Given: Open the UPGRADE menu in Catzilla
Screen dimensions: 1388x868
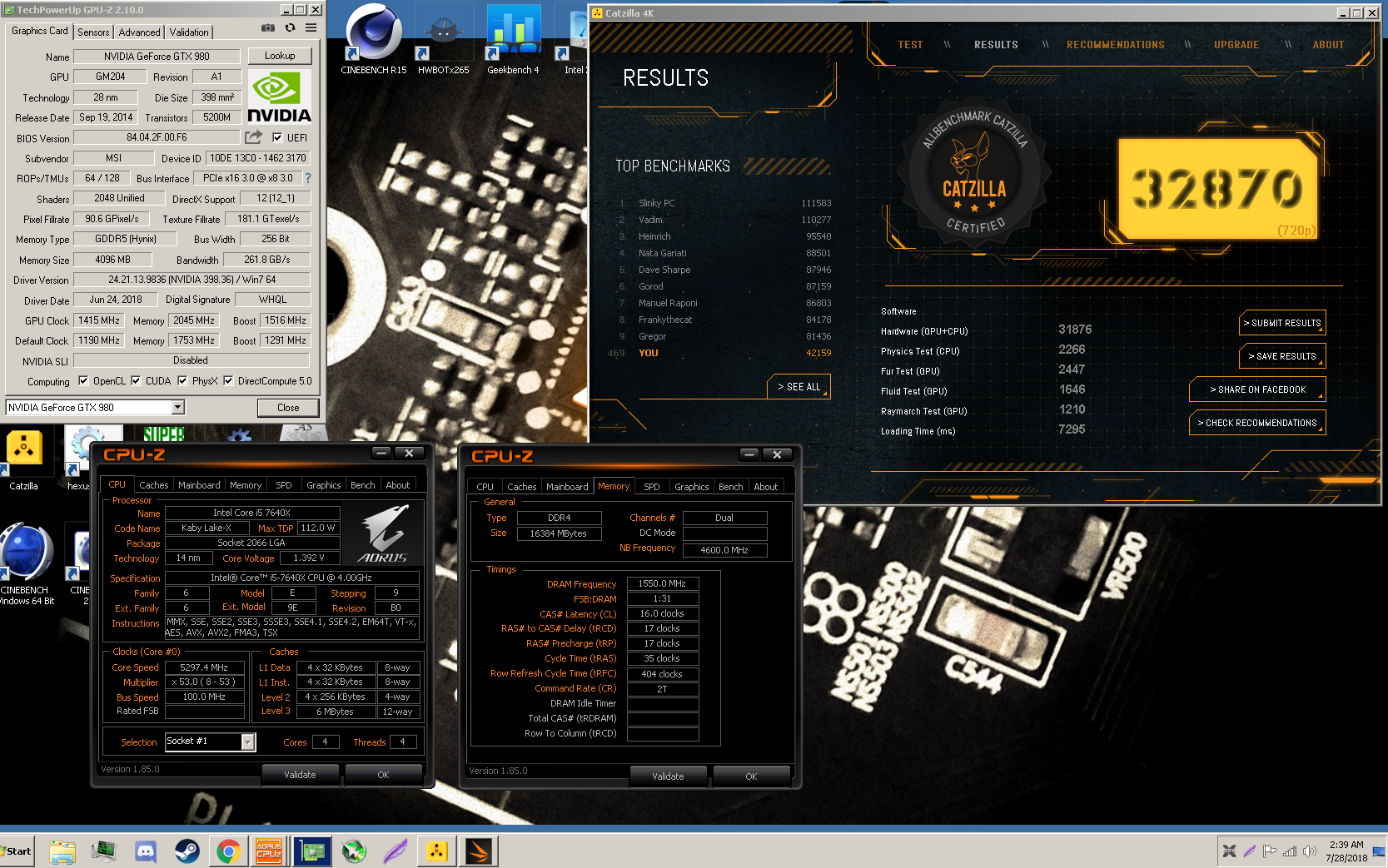Looking at the screenshot, I should 1236,45.
